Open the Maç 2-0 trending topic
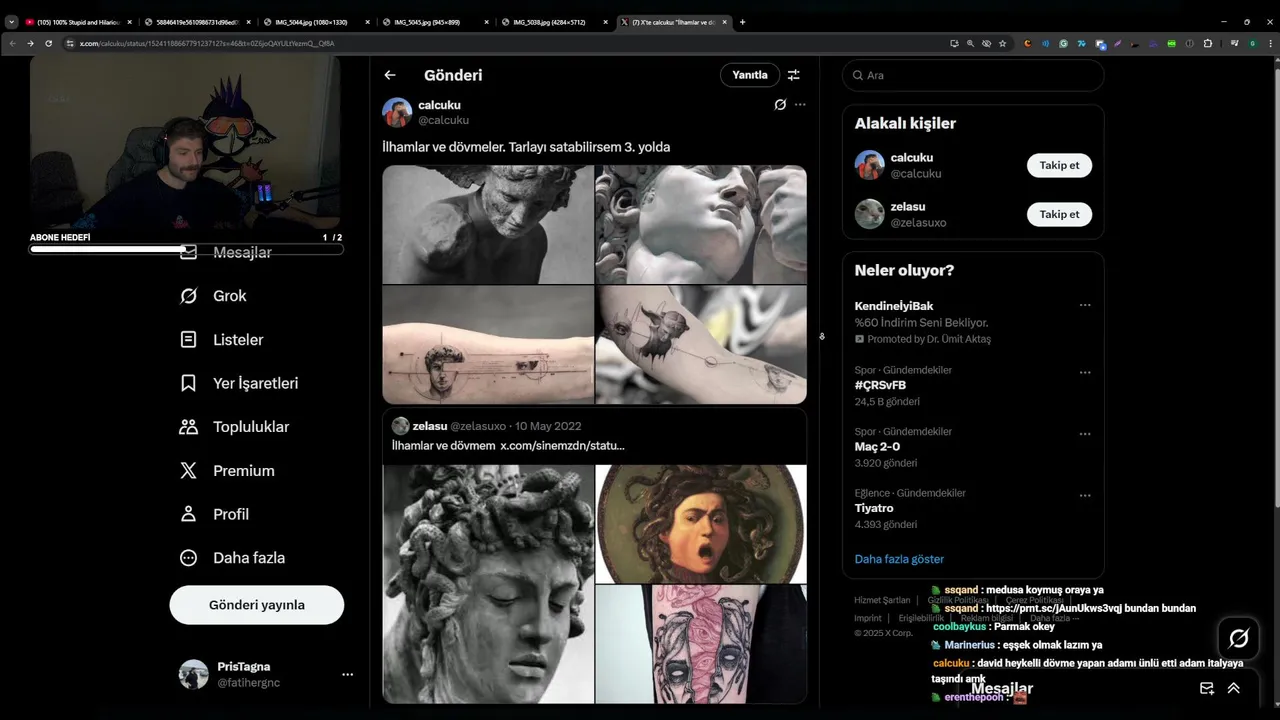The image size is (1280, 720). [x=877, y=447]
